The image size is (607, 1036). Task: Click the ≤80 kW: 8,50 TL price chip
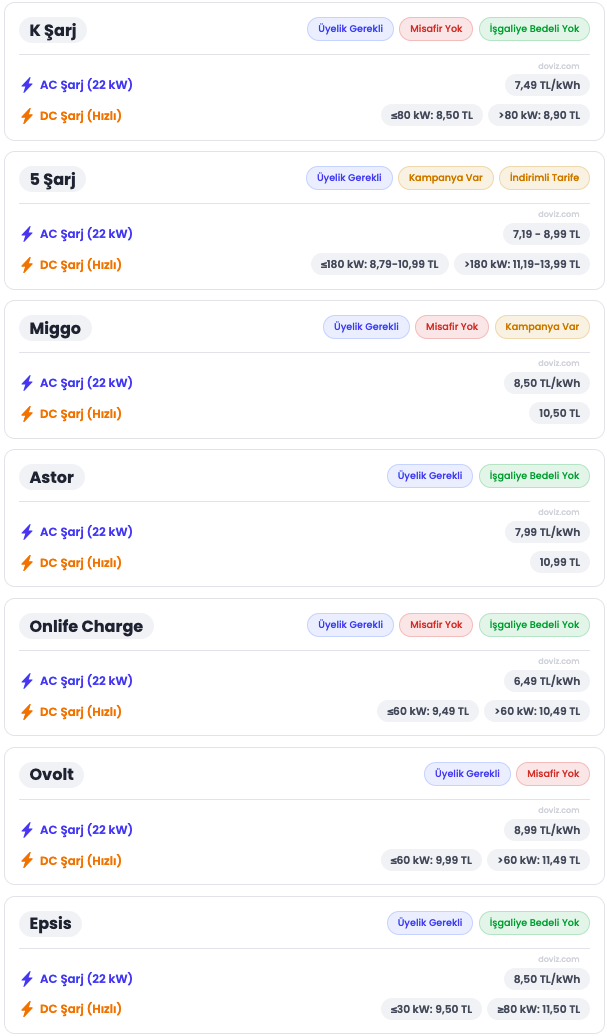pyautogui.click(x=432, y=115)
